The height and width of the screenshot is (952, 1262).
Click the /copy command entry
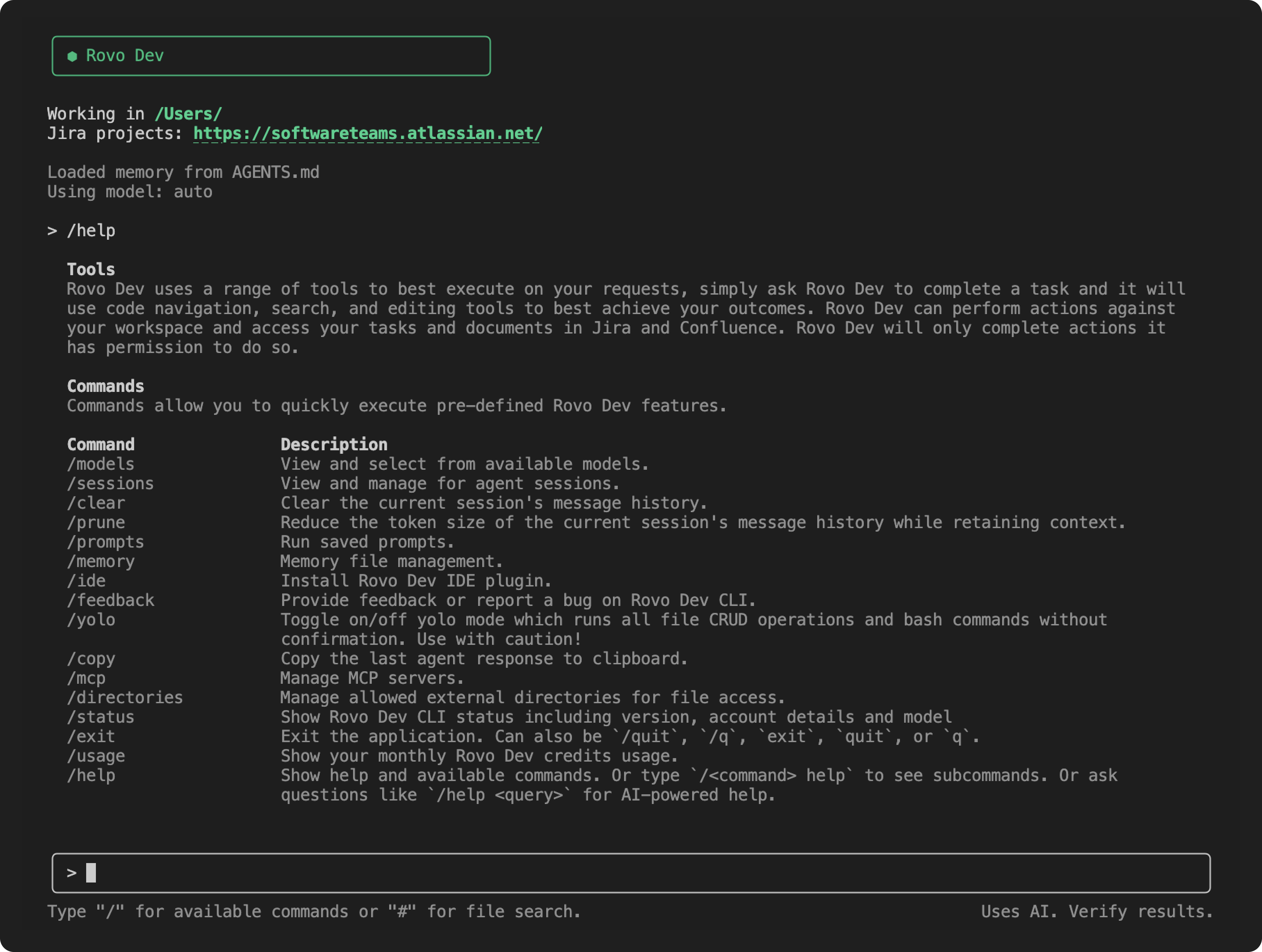91,659
